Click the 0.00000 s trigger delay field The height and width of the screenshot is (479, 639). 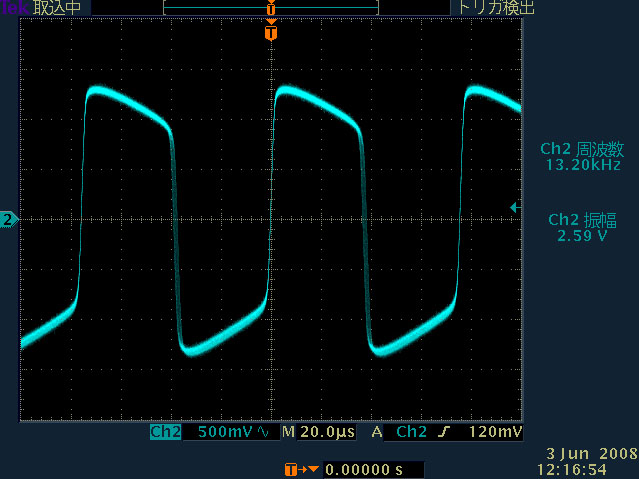[366, 469]
